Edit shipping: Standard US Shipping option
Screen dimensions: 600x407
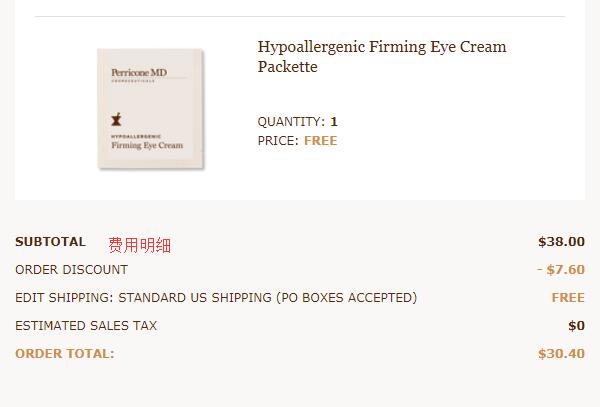pos(216,298)
